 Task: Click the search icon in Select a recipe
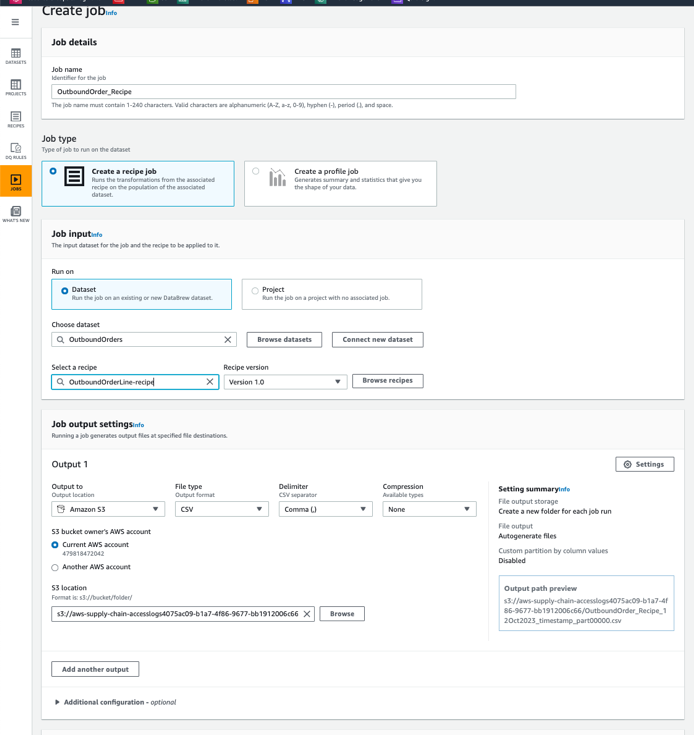[60, 382]
